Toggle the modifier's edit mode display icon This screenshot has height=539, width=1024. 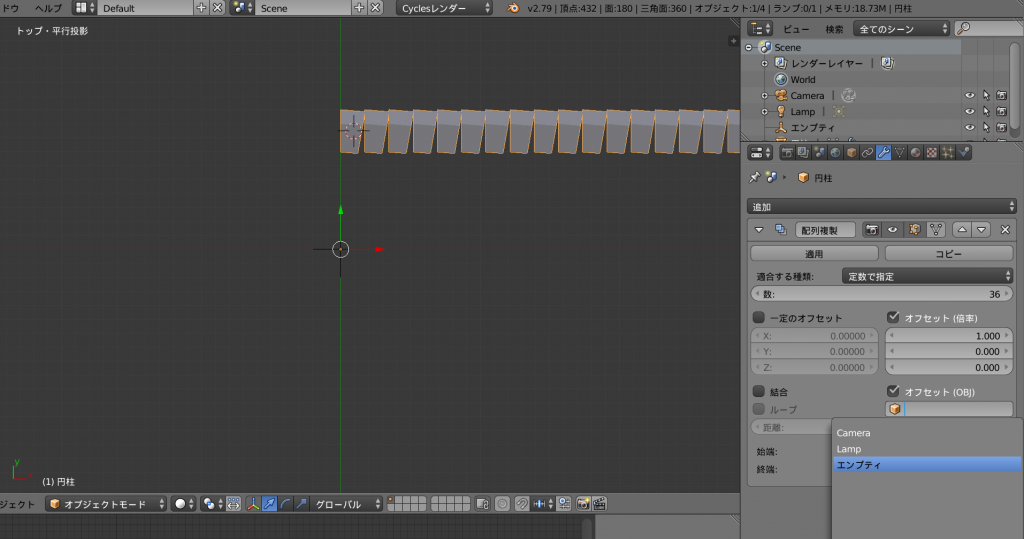click(x=914, y=230)
